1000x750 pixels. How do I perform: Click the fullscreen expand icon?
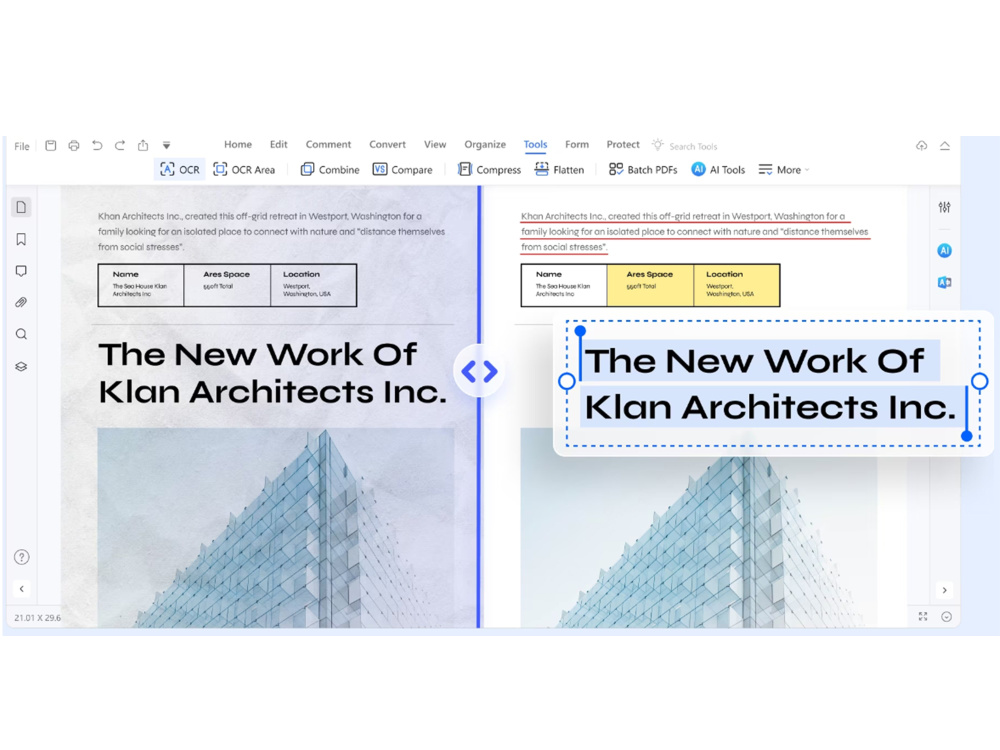coord(923,617)
